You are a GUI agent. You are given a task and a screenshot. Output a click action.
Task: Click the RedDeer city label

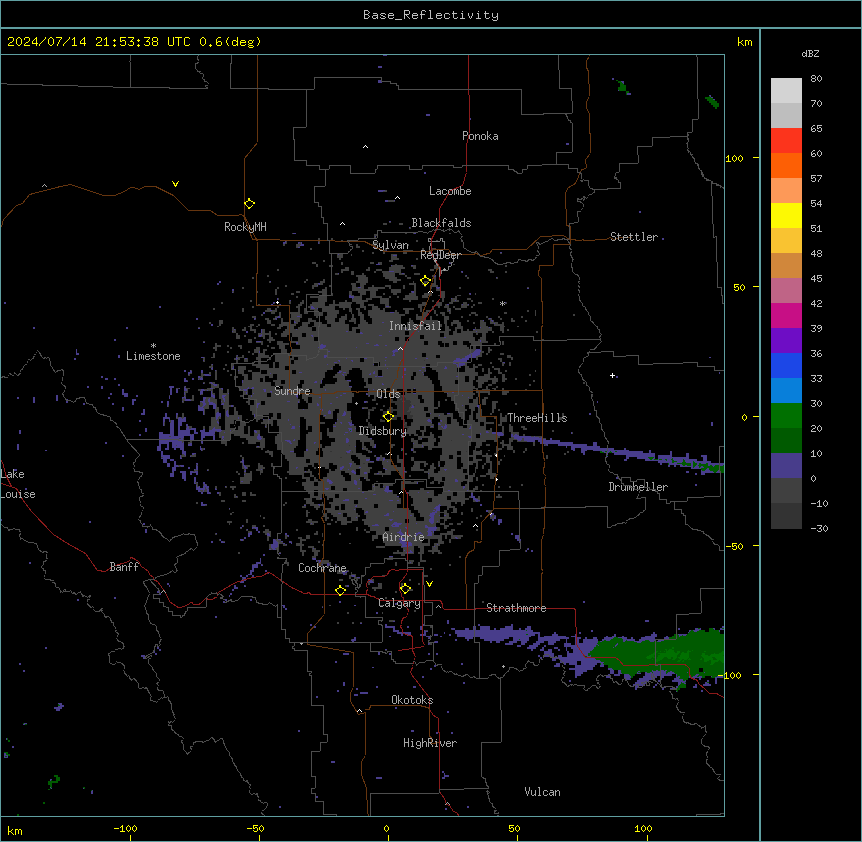(x=440, y=255)
